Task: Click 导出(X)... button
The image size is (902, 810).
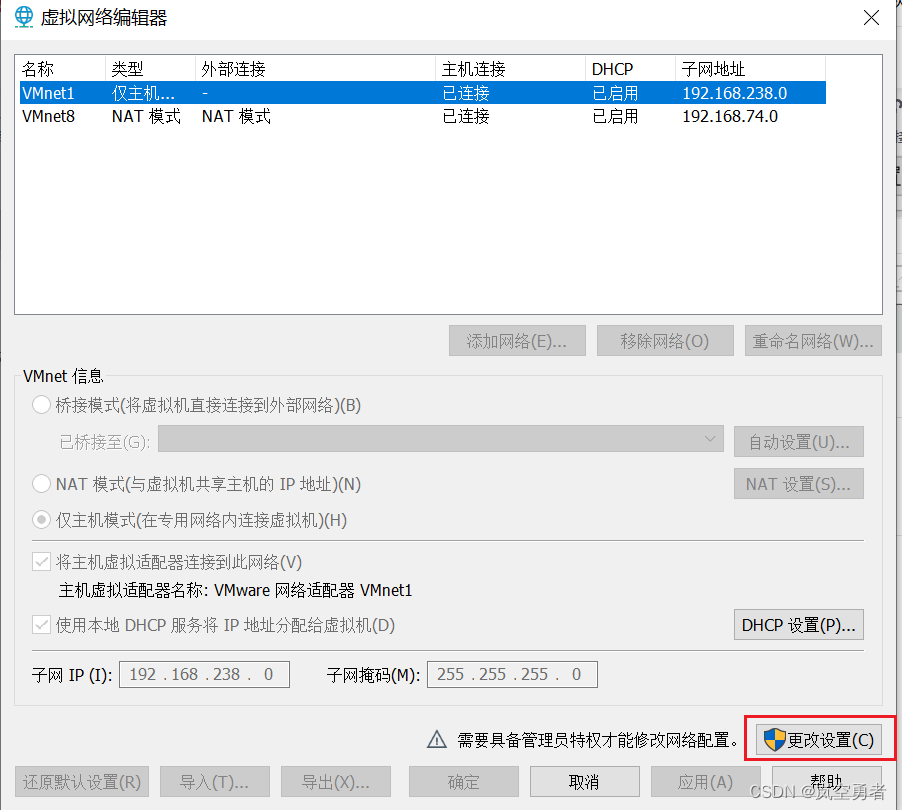Action: coord(336,782)
